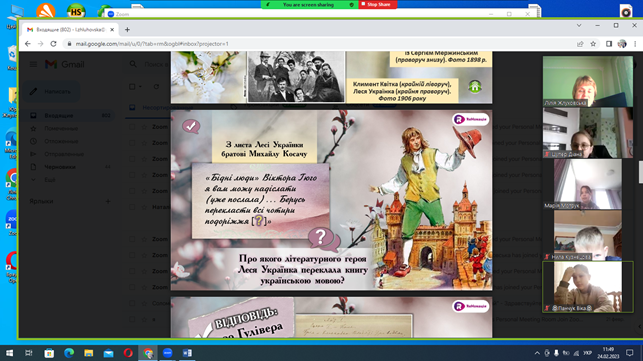Launch Opera browser from taskbar
643x361 pixels.
point(128,353)
